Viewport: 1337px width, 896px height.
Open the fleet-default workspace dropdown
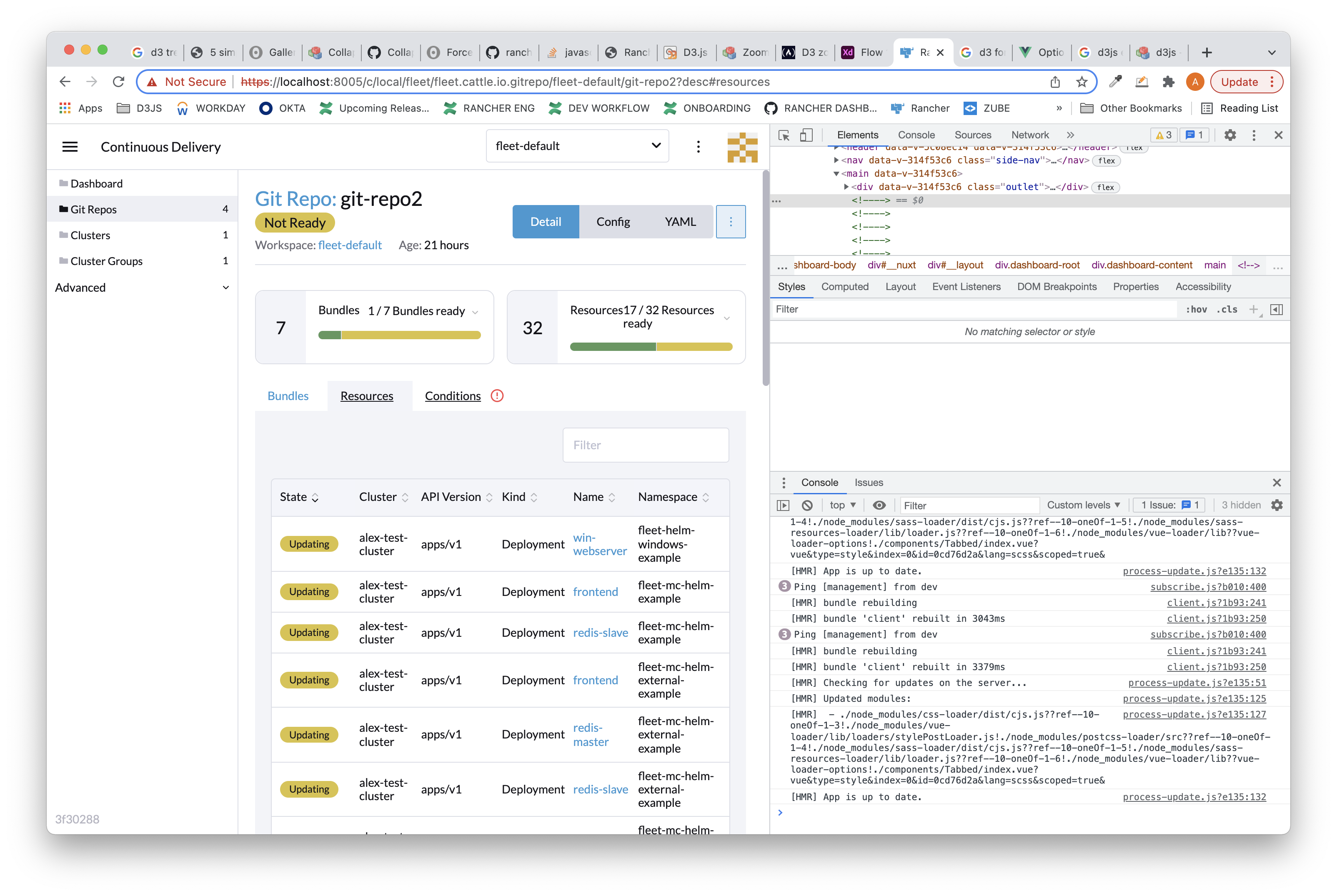[577, 146]
